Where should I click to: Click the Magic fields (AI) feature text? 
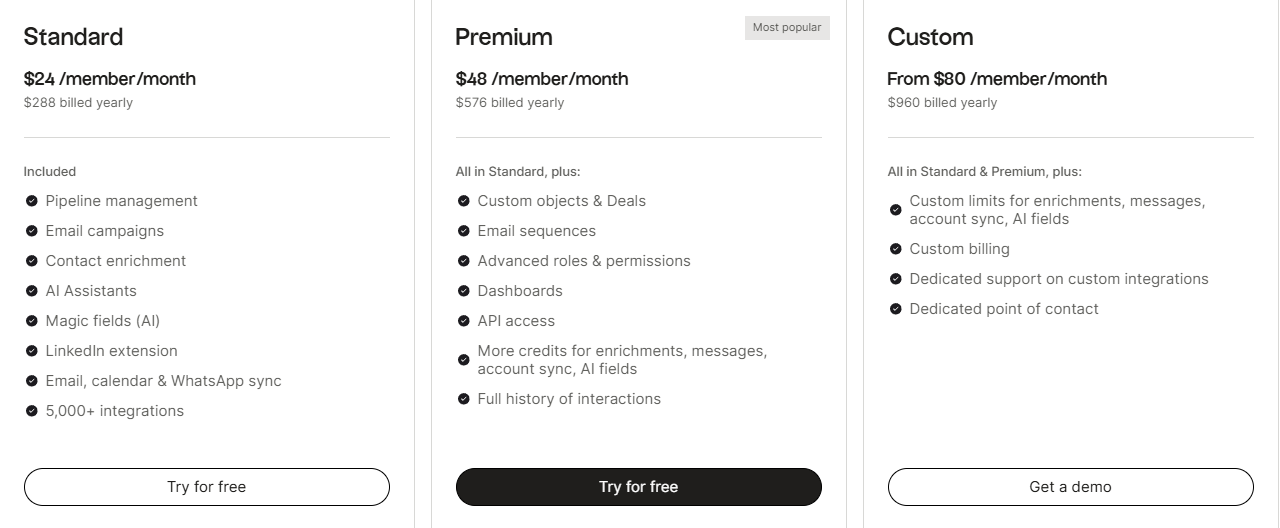point(102,321)
